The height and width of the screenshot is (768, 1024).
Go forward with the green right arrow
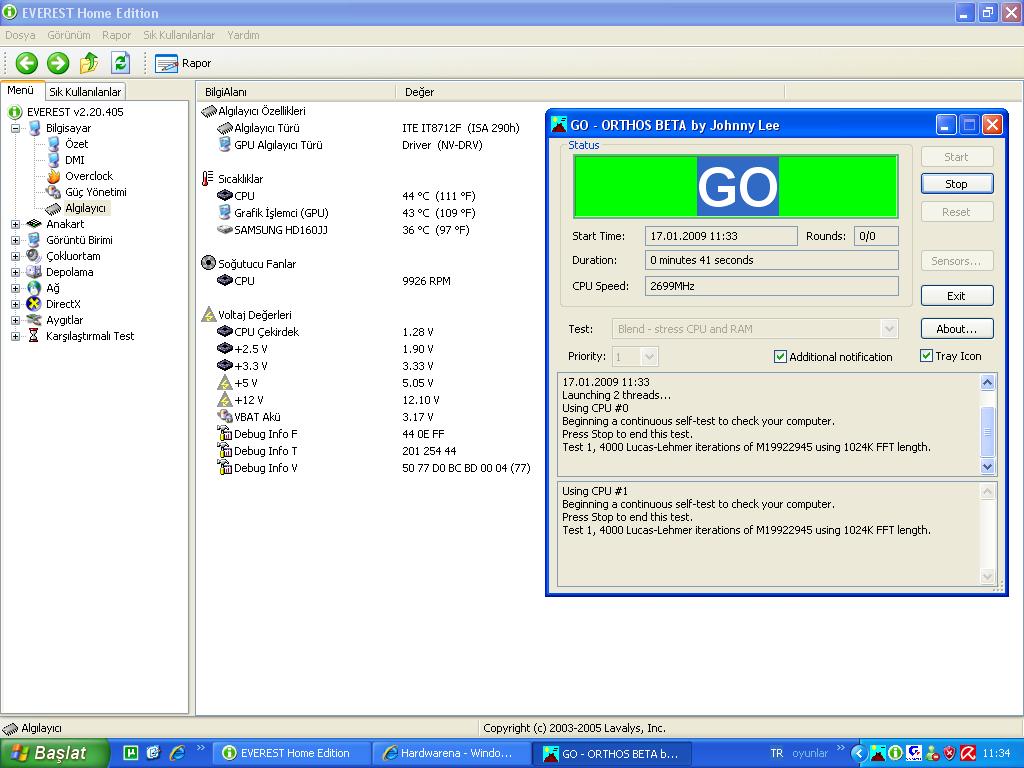coord(58,63)
